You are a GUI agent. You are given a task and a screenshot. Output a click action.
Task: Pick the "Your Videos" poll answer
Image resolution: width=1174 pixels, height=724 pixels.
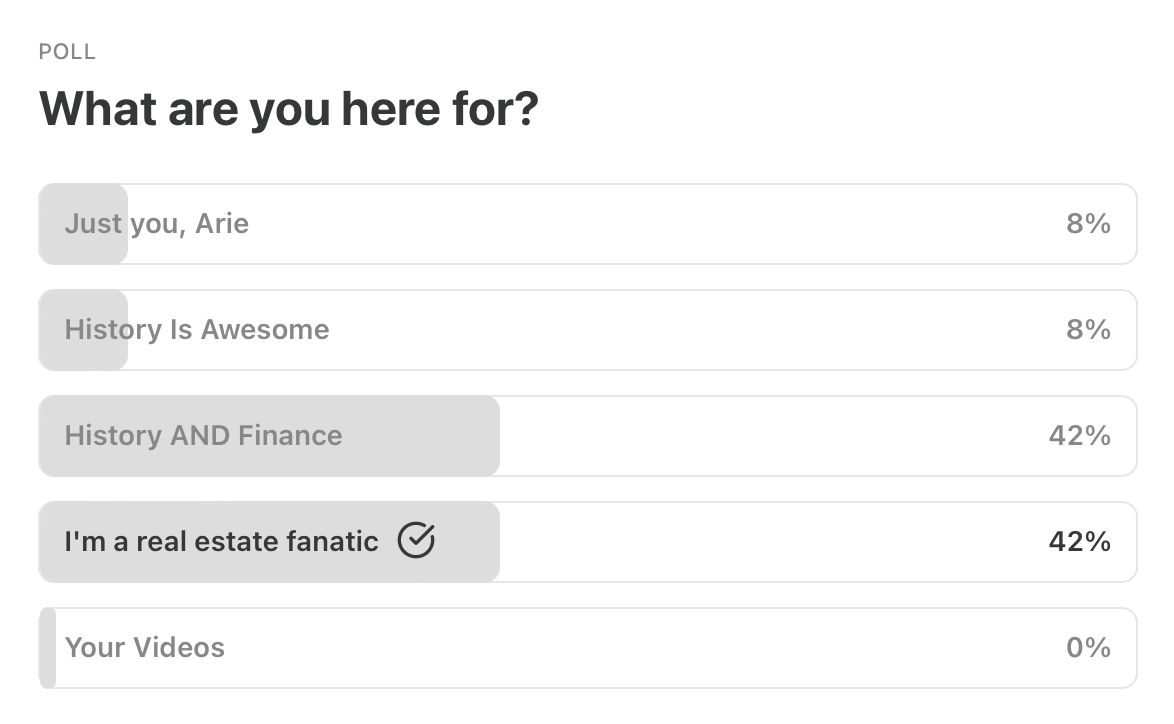point(145,647)
